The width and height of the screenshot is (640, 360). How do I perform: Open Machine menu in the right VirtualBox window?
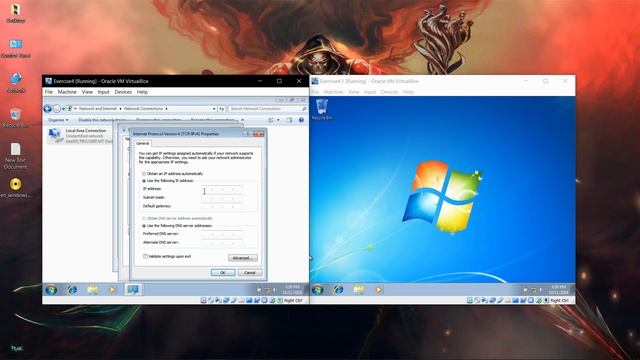click(x=333, y=92)
